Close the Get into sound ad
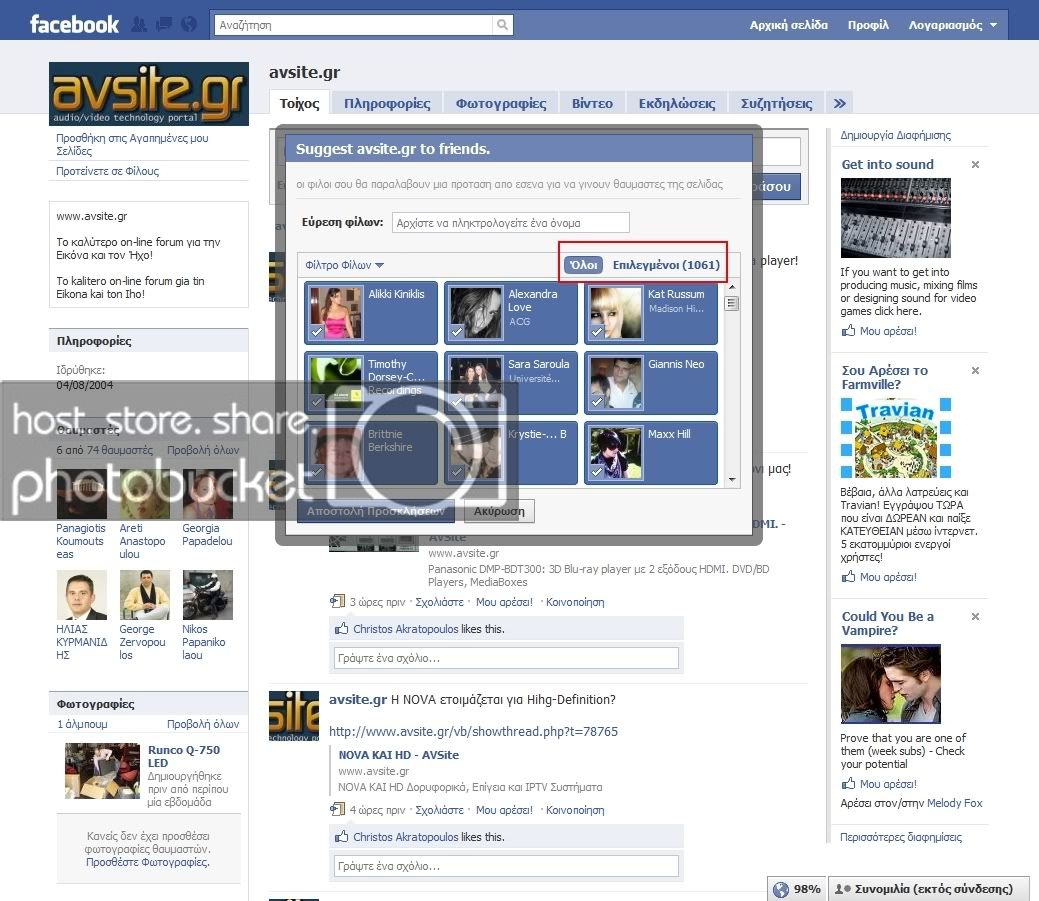 975,164
